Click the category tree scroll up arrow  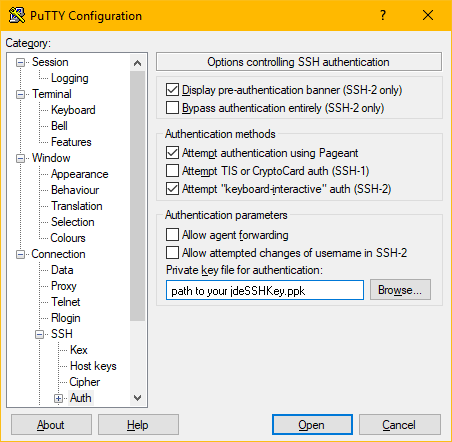point(137,63)
